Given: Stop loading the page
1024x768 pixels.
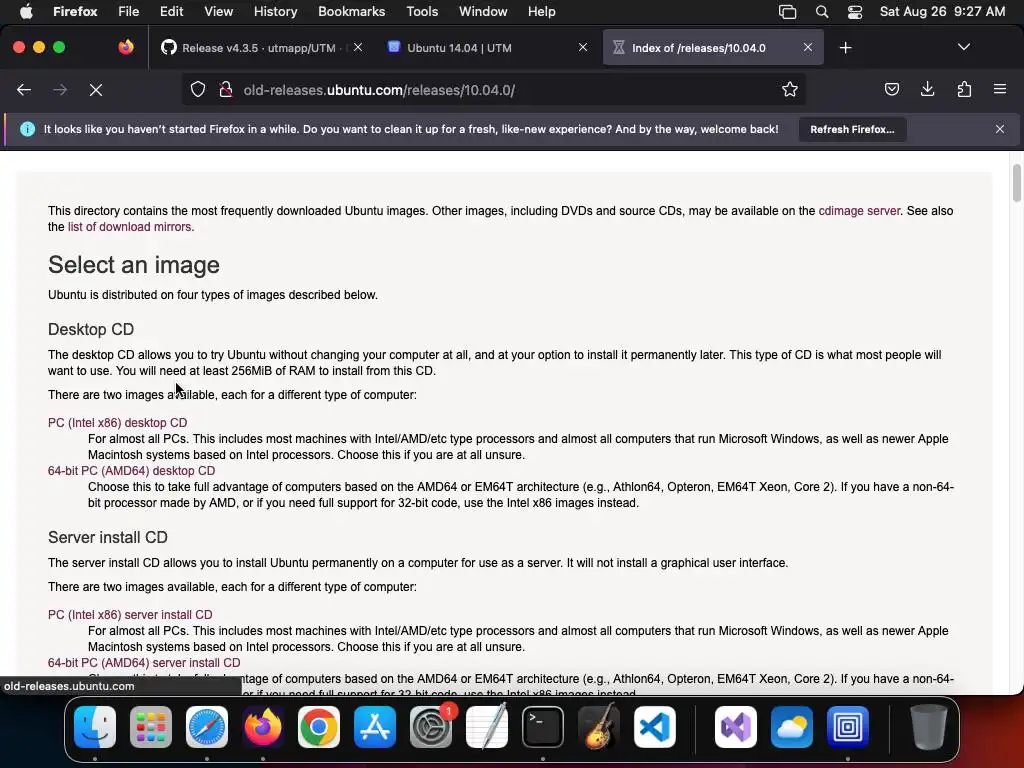Looking at the screenshot, I should click(96, 90).
